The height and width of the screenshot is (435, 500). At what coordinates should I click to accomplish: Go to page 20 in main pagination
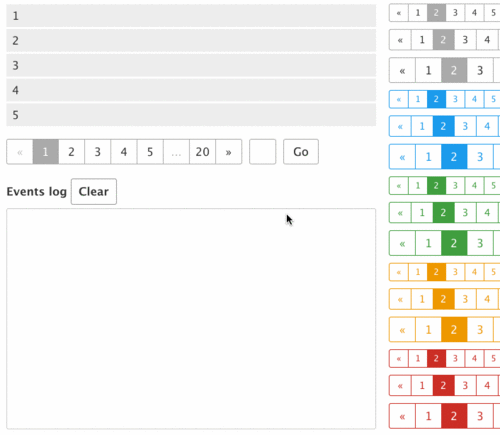point(202,152)
